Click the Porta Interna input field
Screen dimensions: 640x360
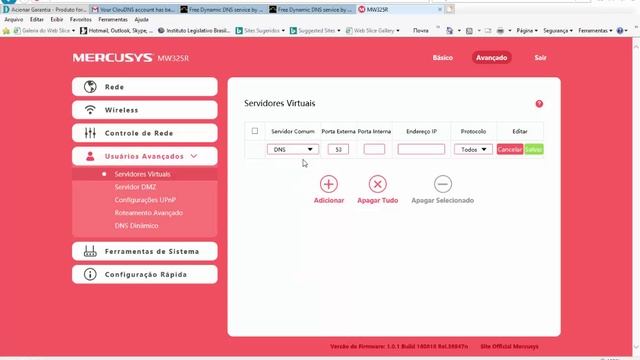(x=374, y=149)
